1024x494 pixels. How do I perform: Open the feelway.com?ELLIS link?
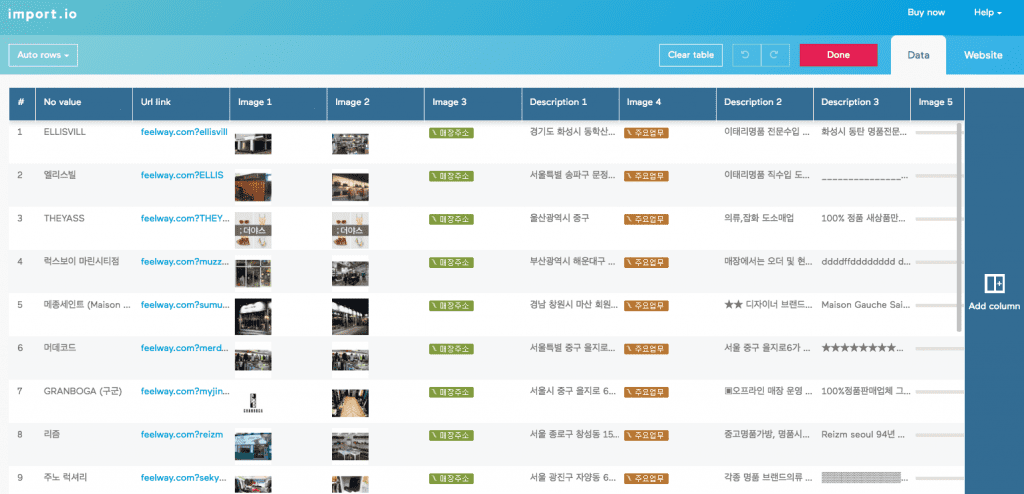click(182, 175)
